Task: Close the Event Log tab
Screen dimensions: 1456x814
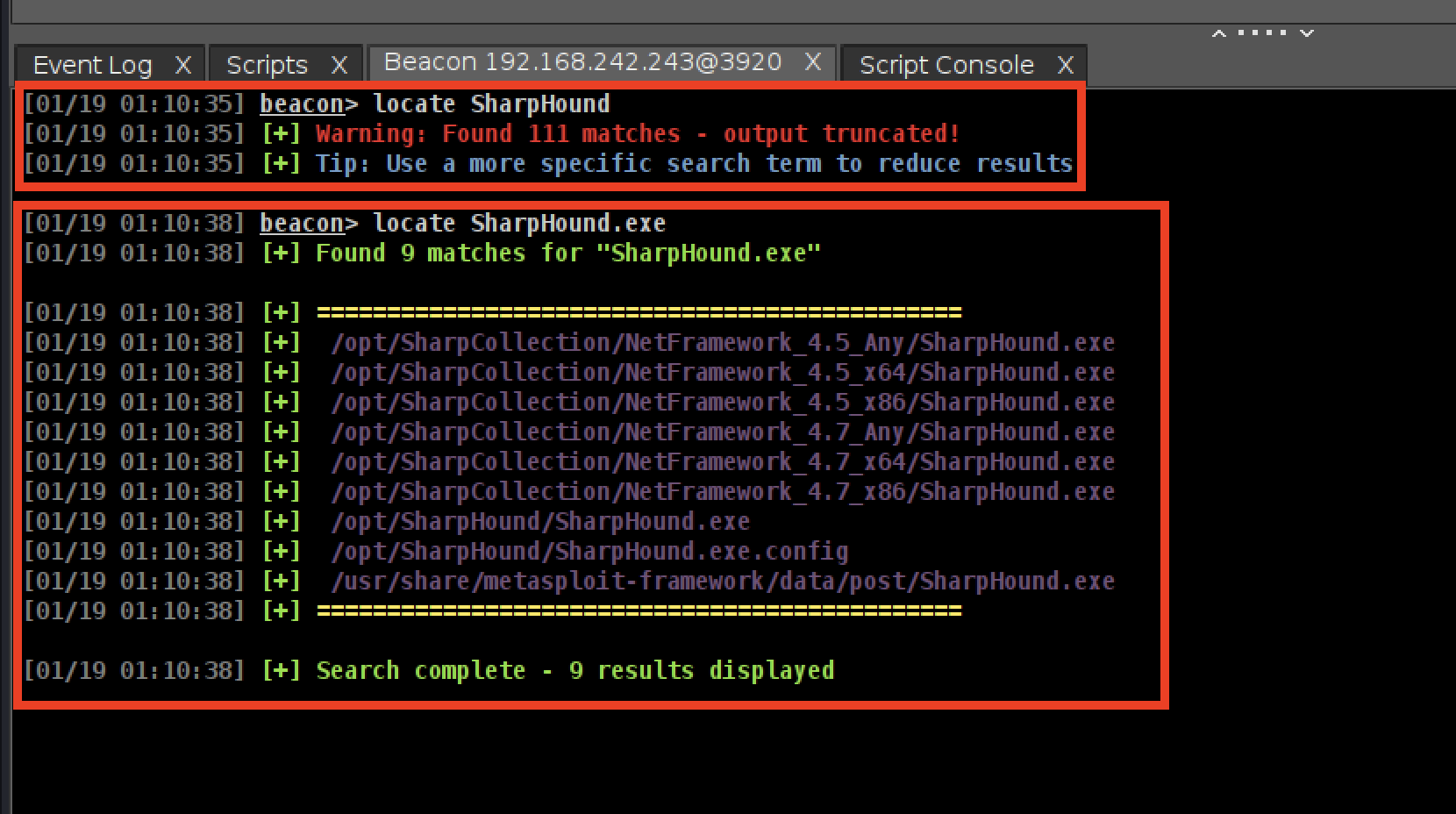Action: click(183, 65)
